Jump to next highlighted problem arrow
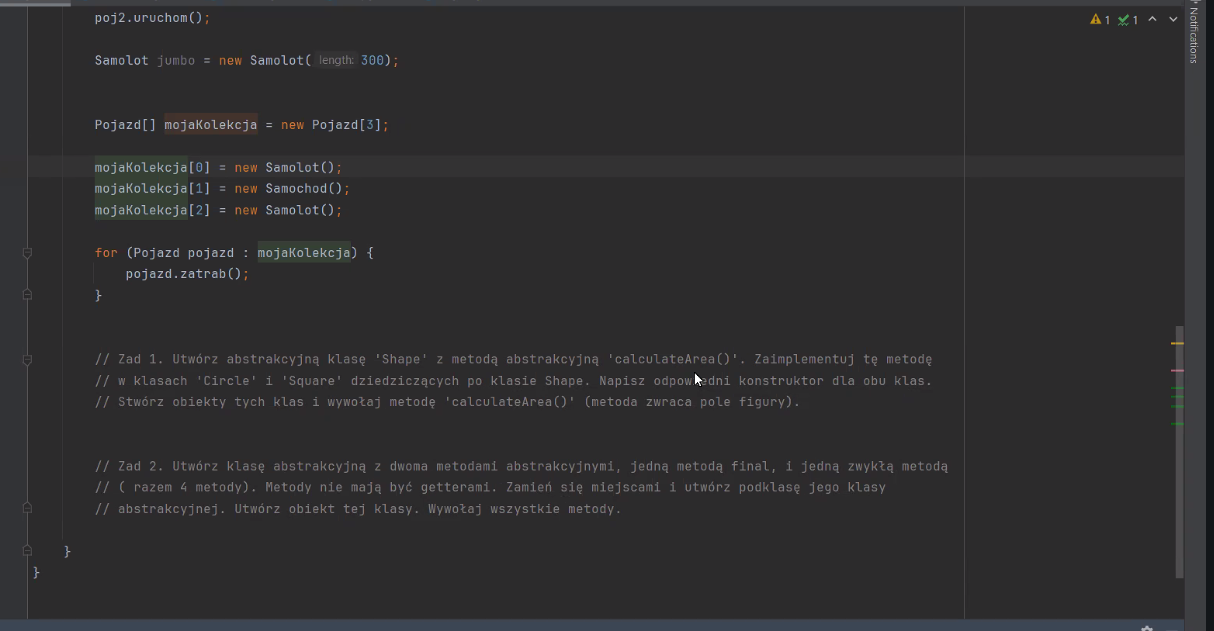The image size is (1214, 631). pyautogui.click(x=1174, y=19)
